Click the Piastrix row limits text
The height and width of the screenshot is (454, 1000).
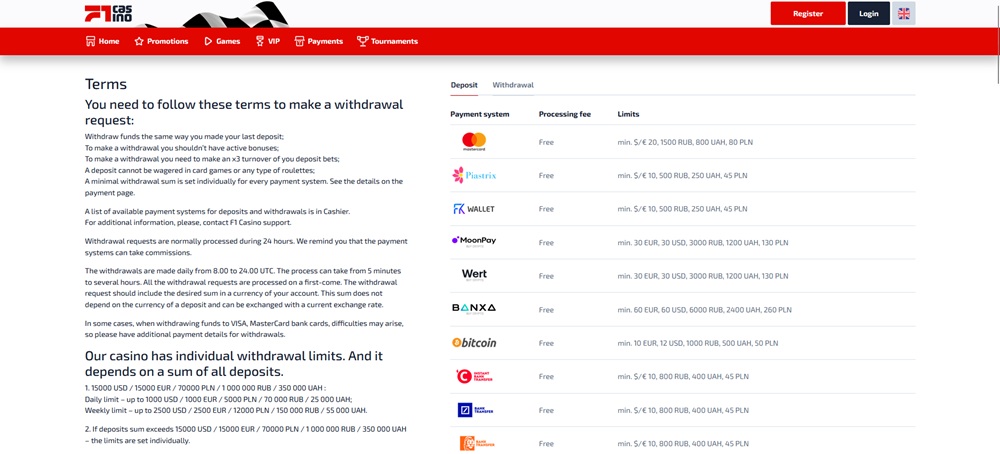click(x=682, y=175)
